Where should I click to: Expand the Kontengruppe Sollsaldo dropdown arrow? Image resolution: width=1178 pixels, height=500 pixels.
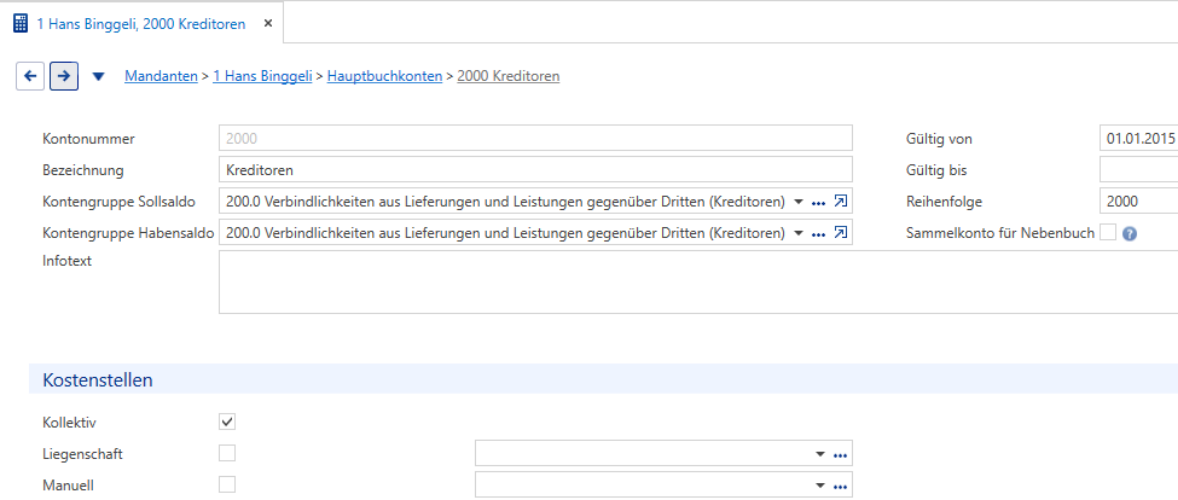pyautogui.click(x=799, y=202)
